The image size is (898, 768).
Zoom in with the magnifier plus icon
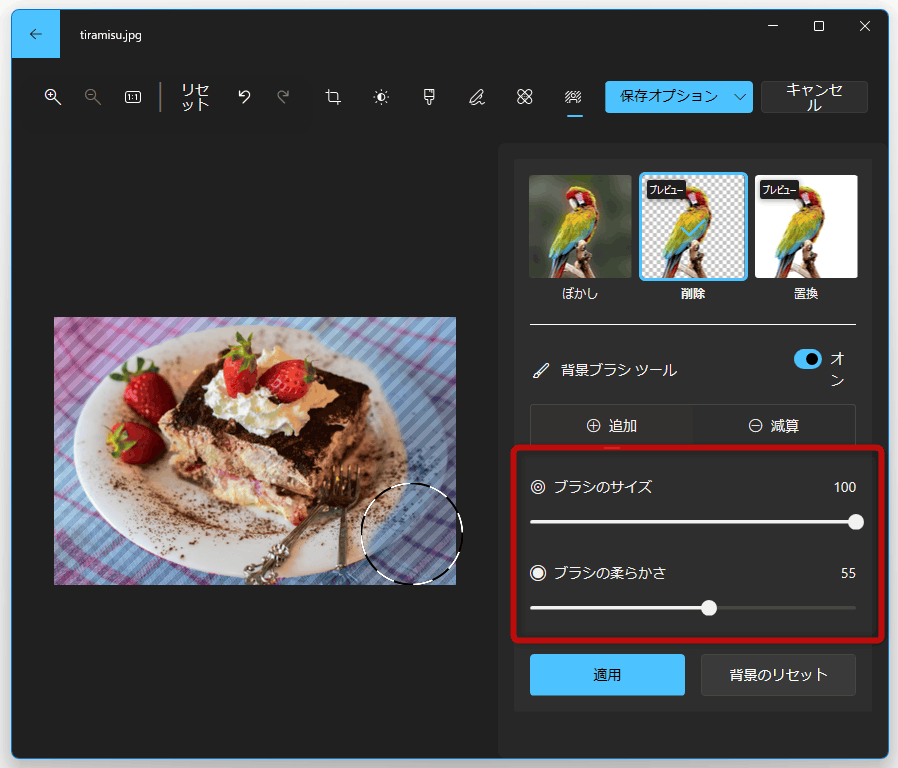click(x=53, y=97)
